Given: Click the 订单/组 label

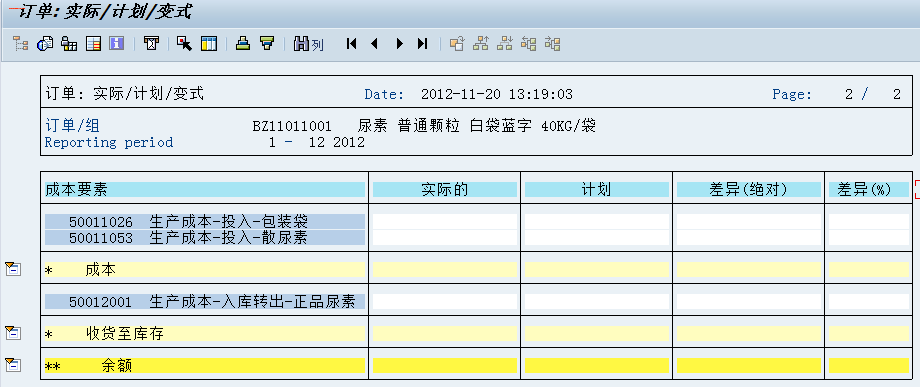Looking at the screenshot, I should coord(72,125).
